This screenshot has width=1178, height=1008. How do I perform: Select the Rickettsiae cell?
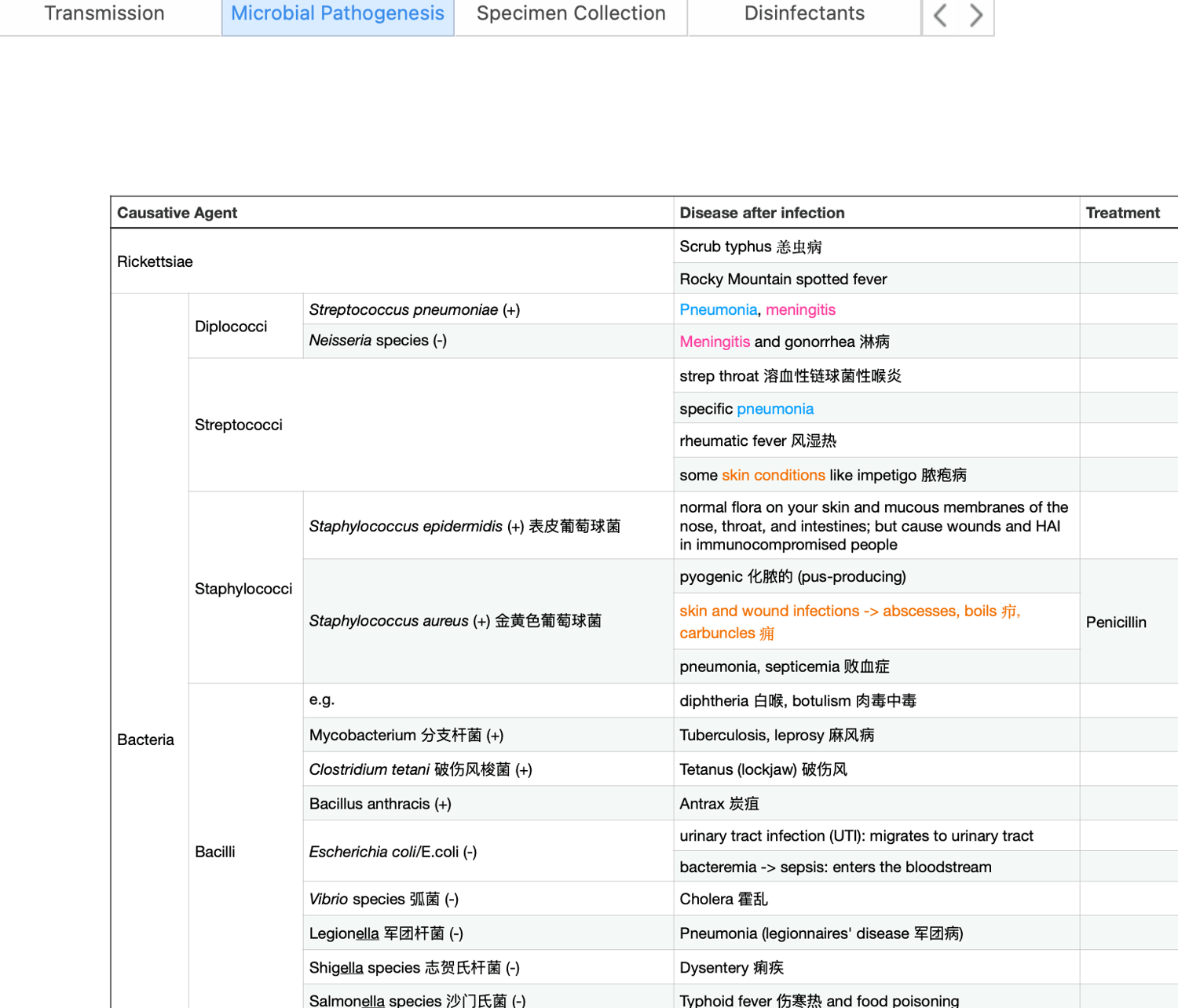[x=392, y=261]
